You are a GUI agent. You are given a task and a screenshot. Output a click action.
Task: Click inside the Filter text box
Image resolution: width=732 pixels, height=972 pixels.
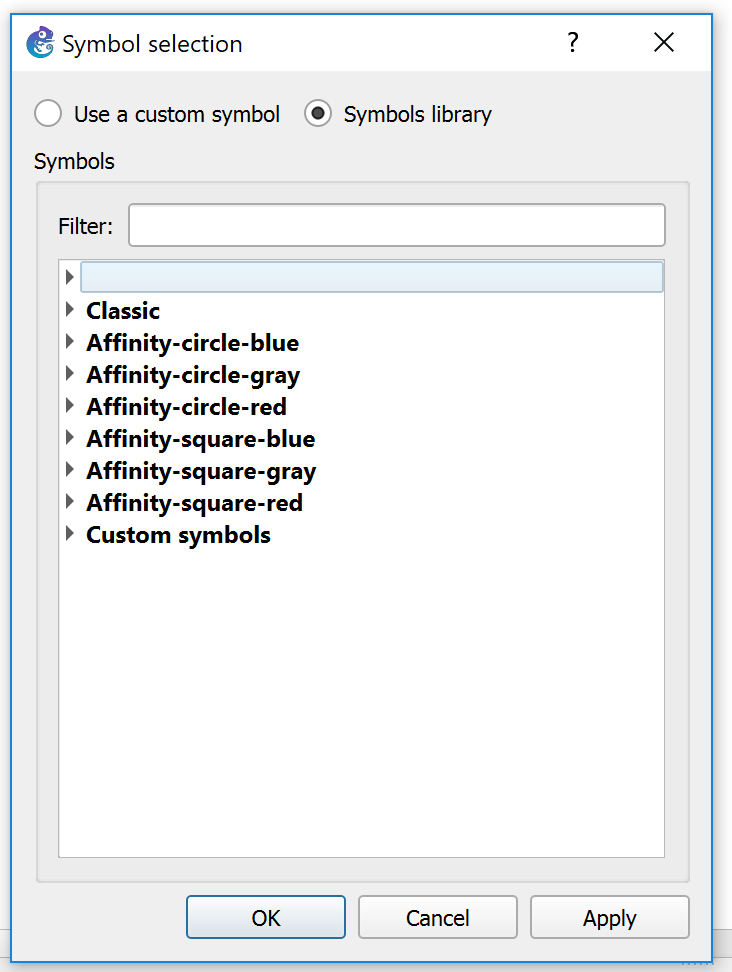click(396, 224)
